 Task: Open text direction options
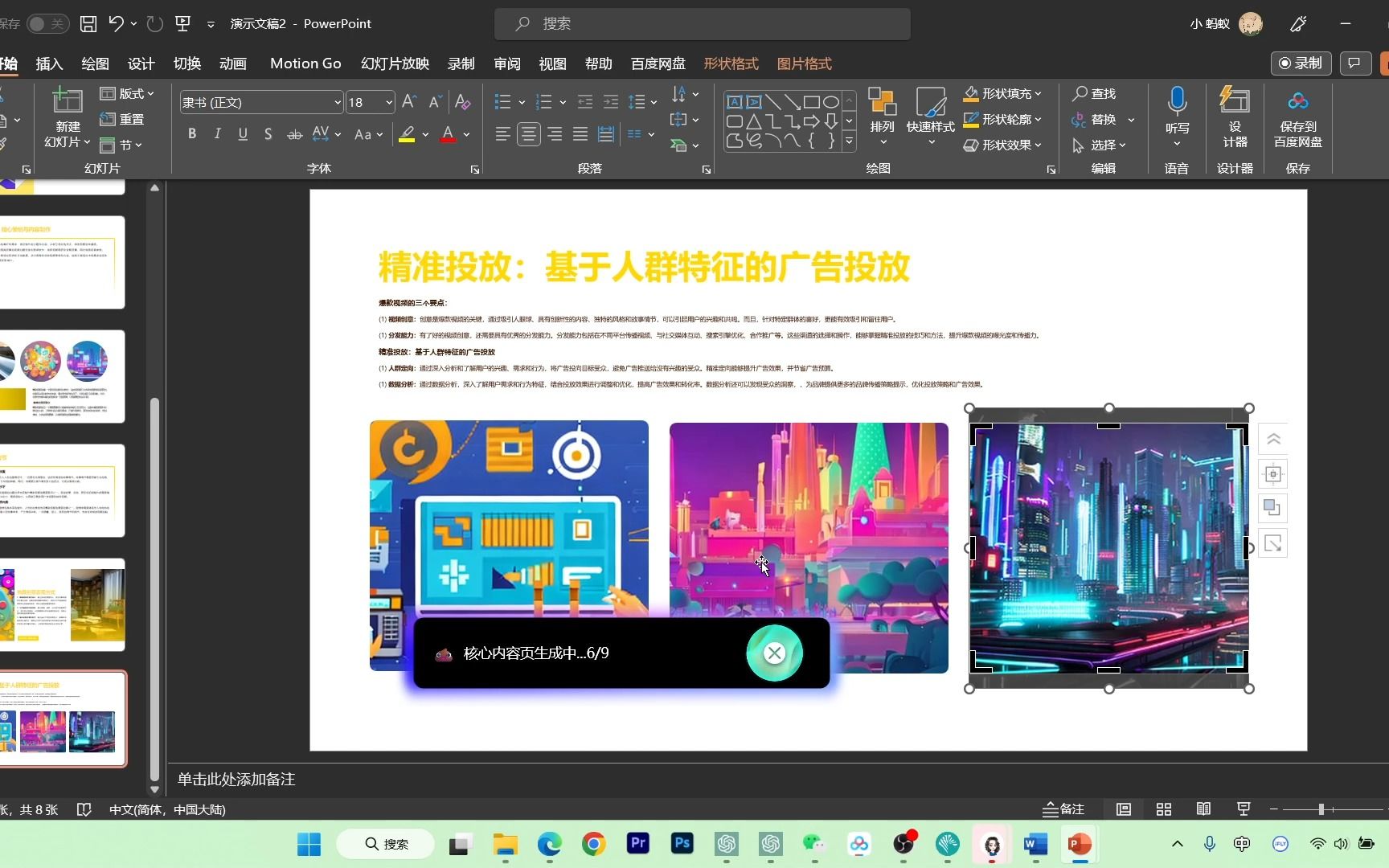pos(685,94)
